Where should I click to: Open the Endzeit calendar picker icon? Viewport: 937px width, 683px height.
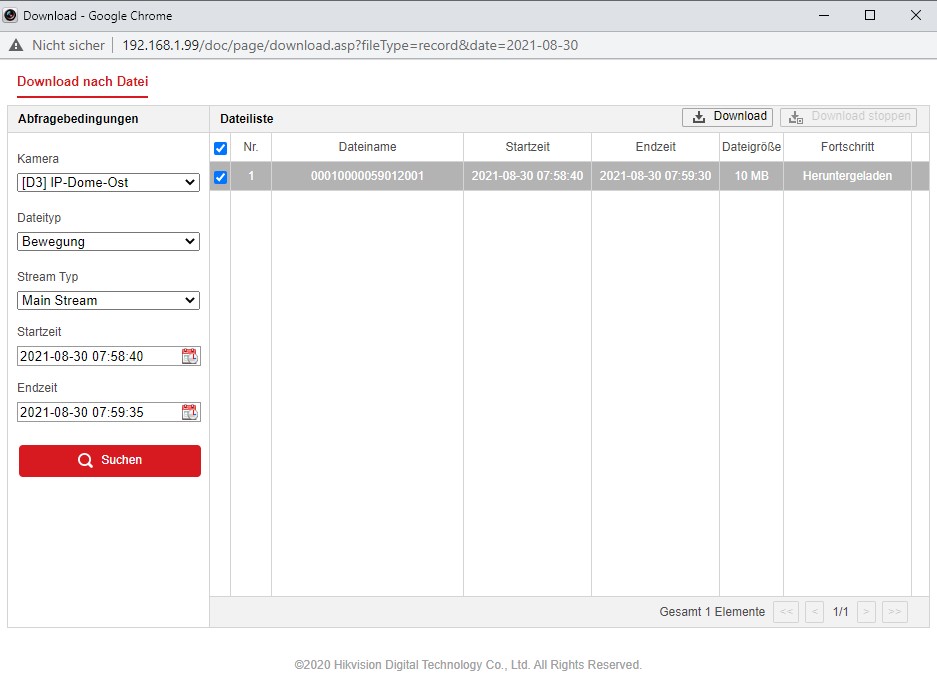point(190,412)
